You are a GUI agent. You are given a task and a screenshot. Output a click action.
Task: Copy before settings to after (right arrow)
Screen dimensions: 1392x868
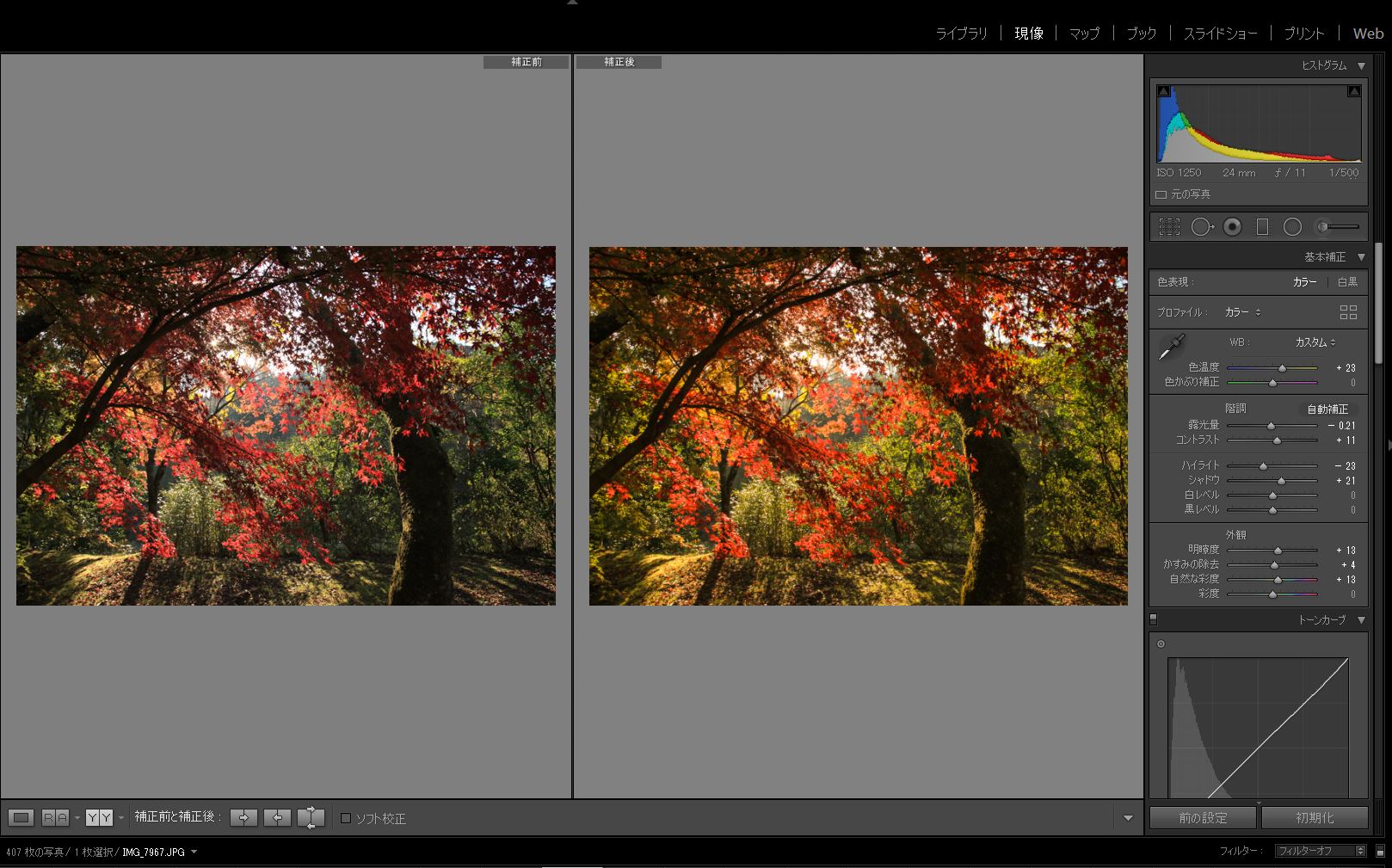243,818
